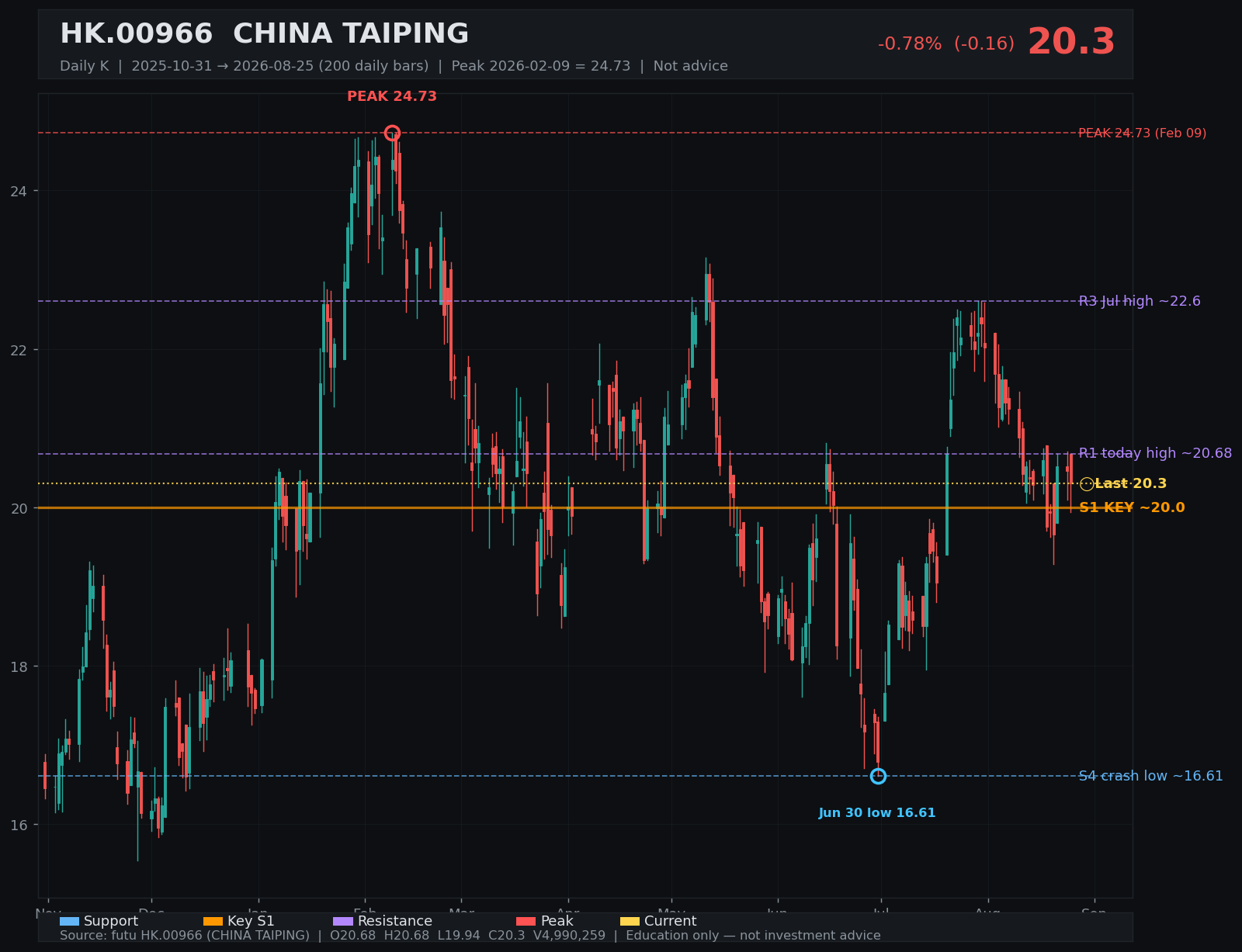Image resolution: width=1242 pixels, height=952 pixels.
Task: Click the Current legend label
Action: [671, 921]
